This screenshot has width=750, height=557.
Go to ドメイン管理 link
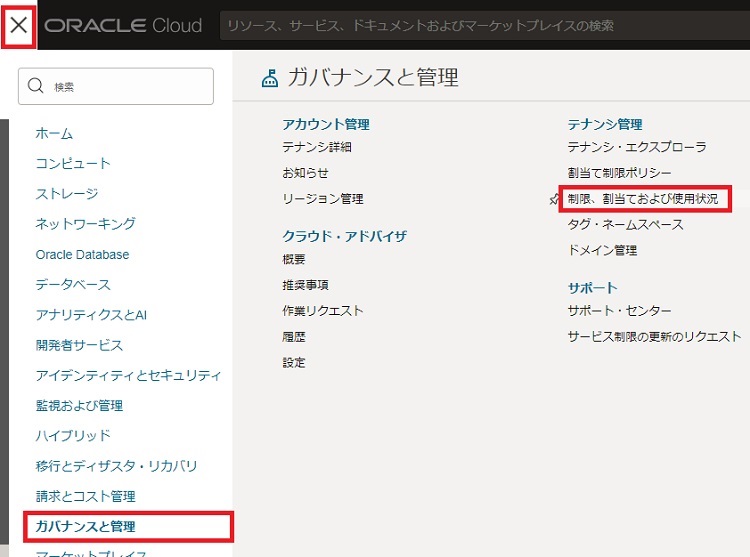click(x=602, y=250)
